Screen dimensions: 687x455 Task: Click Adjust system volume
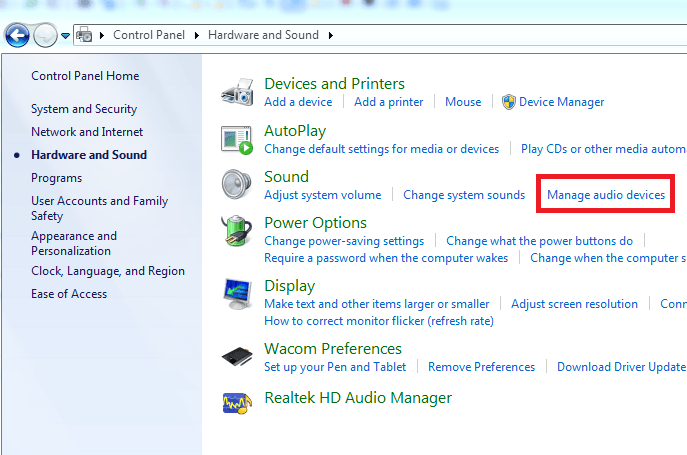322,195
